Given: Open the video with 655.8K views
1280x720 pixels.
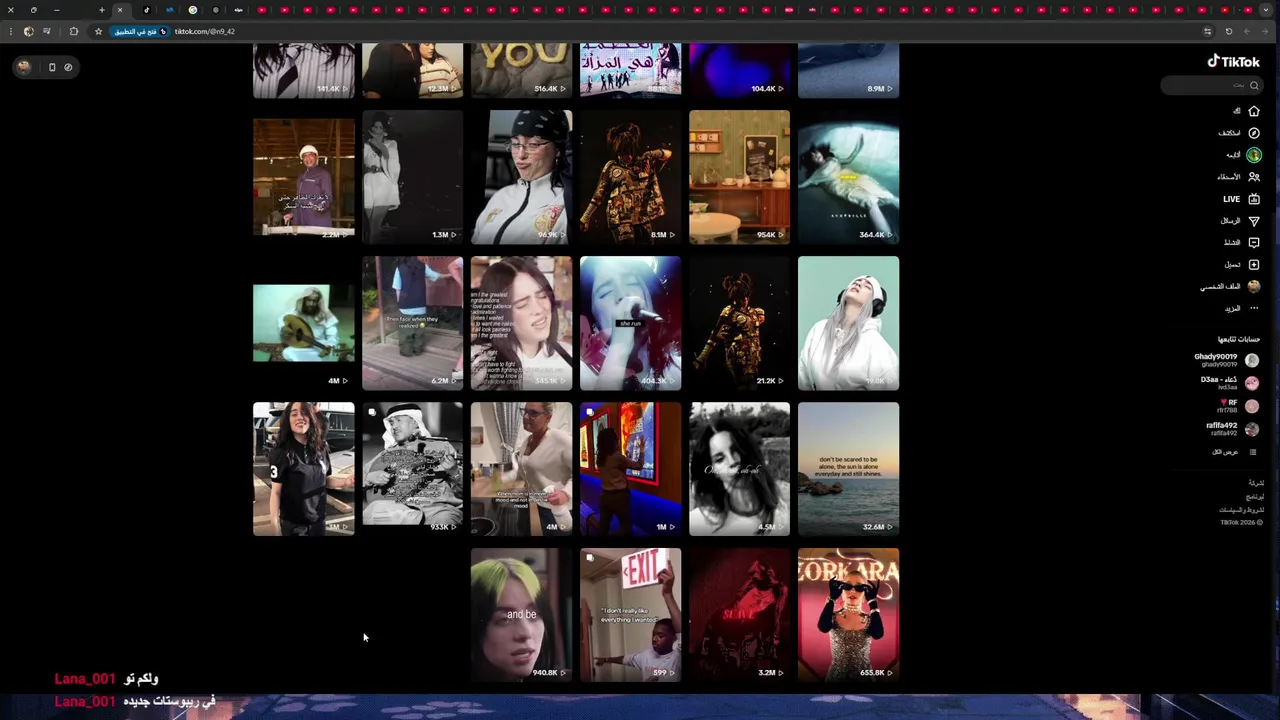Looking at the screenshot, I should 848,615.
